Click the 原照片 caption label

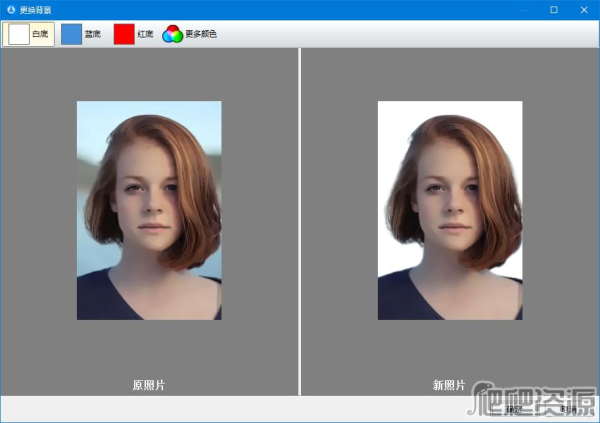pos(149,385)
